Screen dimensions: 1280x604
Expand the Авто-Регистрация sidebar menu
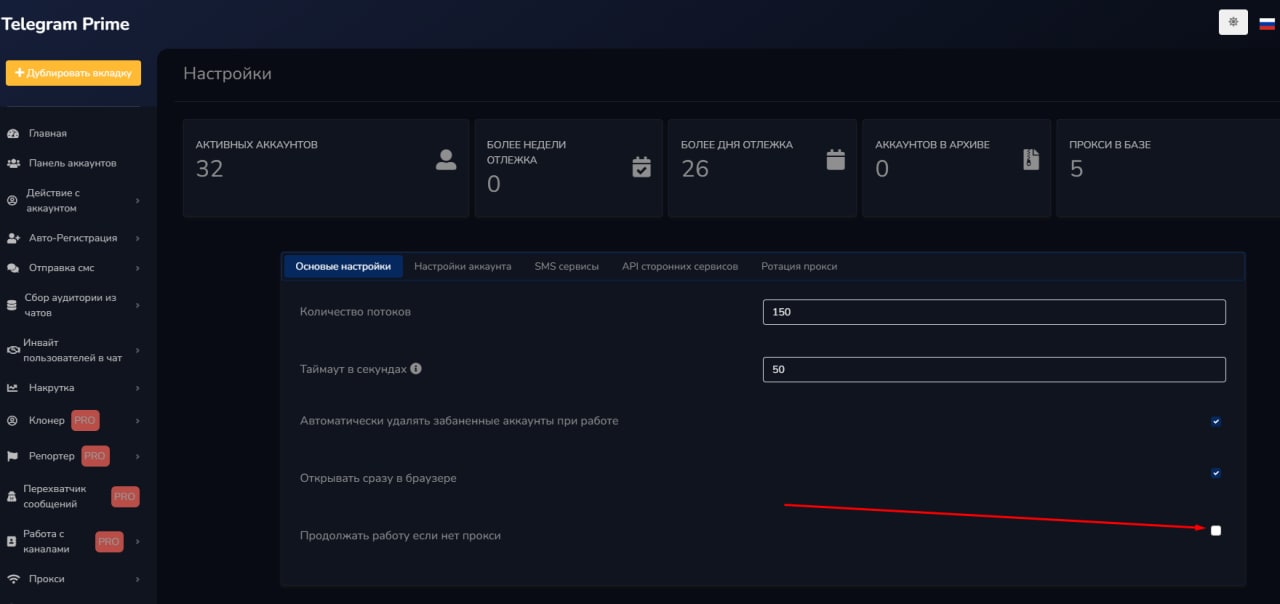click(x=73, y=238)
